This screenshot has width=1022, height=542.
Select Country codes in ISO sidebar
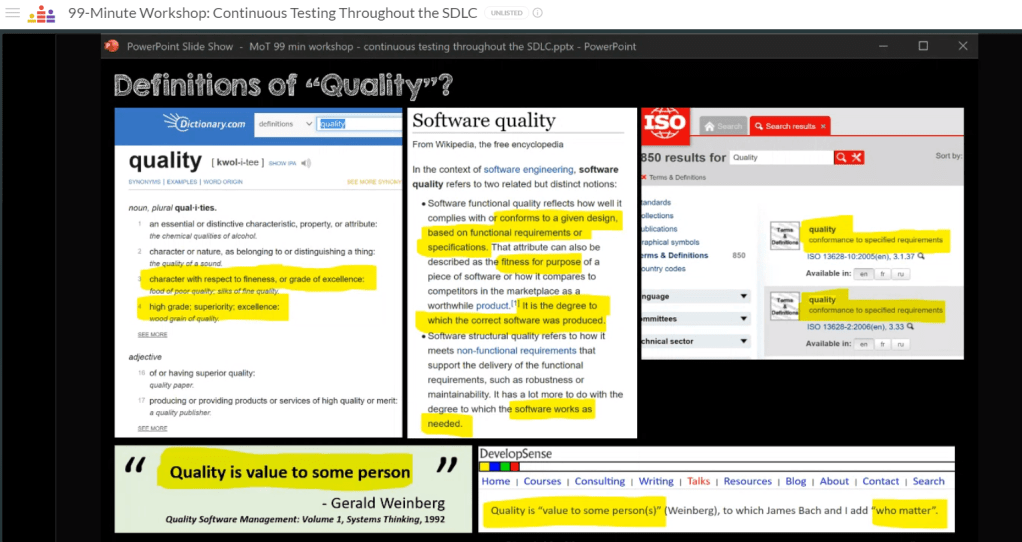[664, 268]
